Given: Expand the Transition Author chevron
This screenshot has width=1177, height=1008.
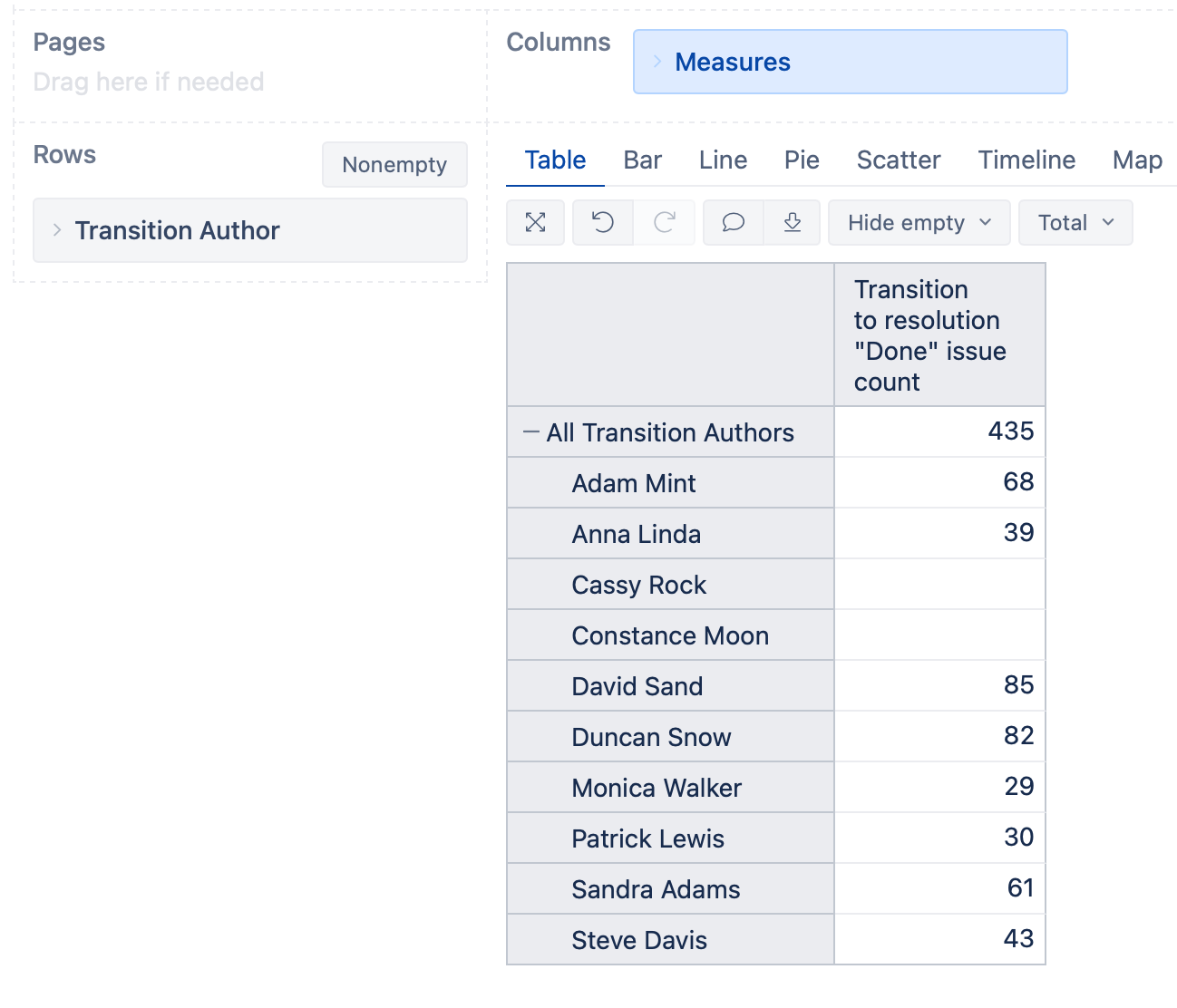Looking at the screenshot, I should point(57,230).
